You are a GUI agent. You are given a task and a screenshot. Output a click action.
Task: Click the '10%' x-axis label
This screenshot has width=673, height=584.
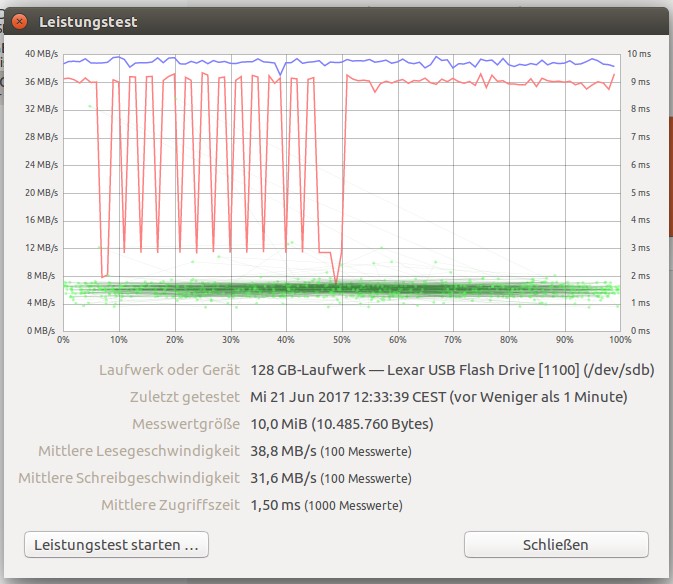point(119,340)
